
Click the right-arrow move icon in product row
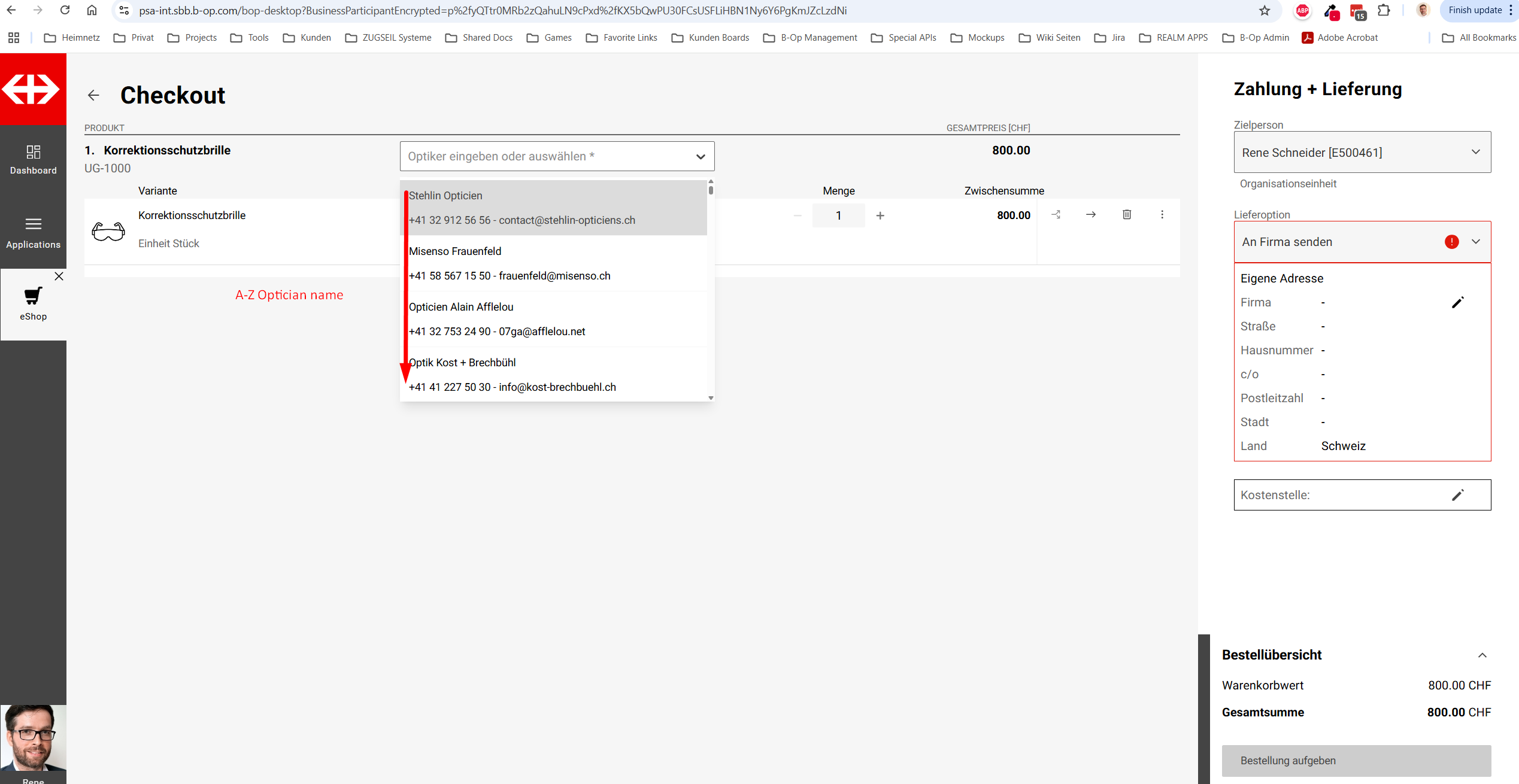coord(1090,214)
